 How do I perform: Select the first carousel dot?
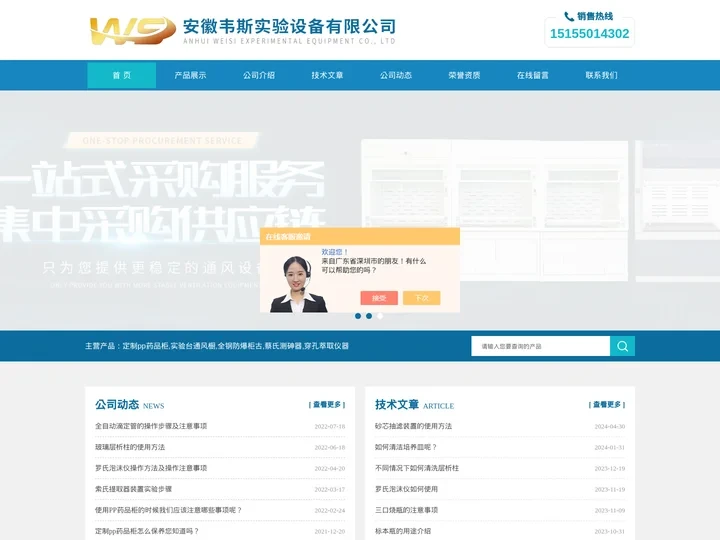(x=358, y=316)
